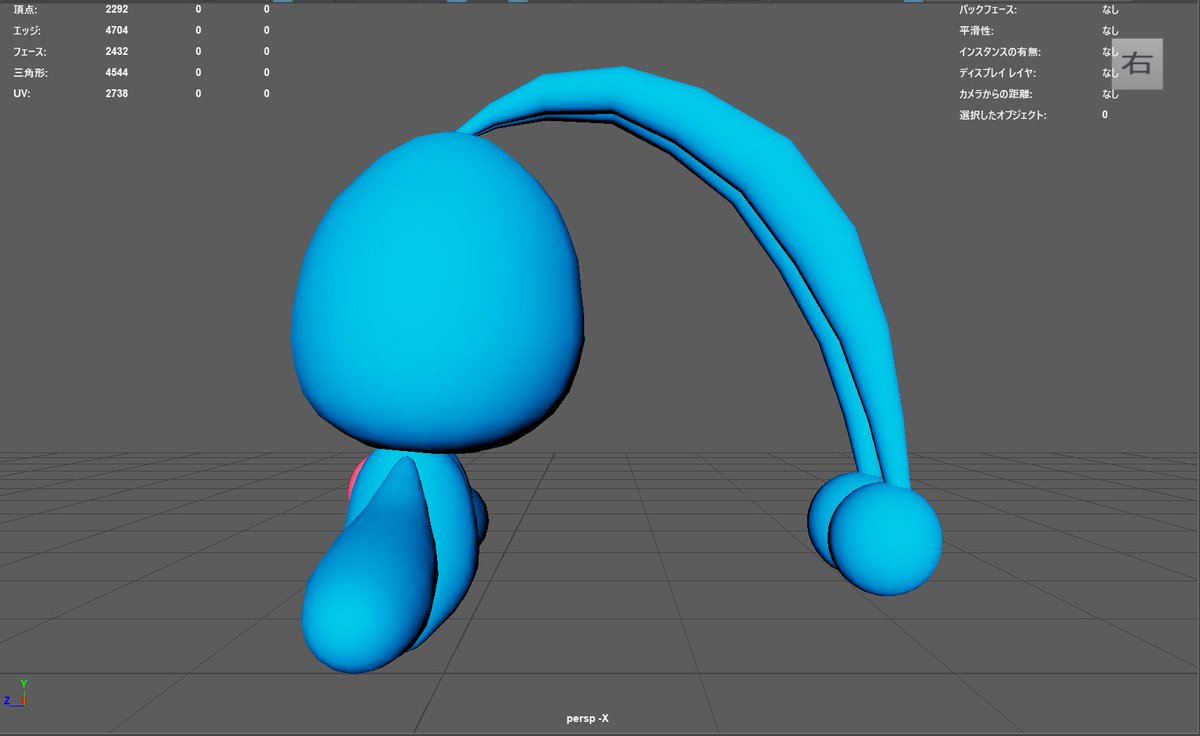
Task: Click the なし value beside 平滑性
Action: (1111, 31)
